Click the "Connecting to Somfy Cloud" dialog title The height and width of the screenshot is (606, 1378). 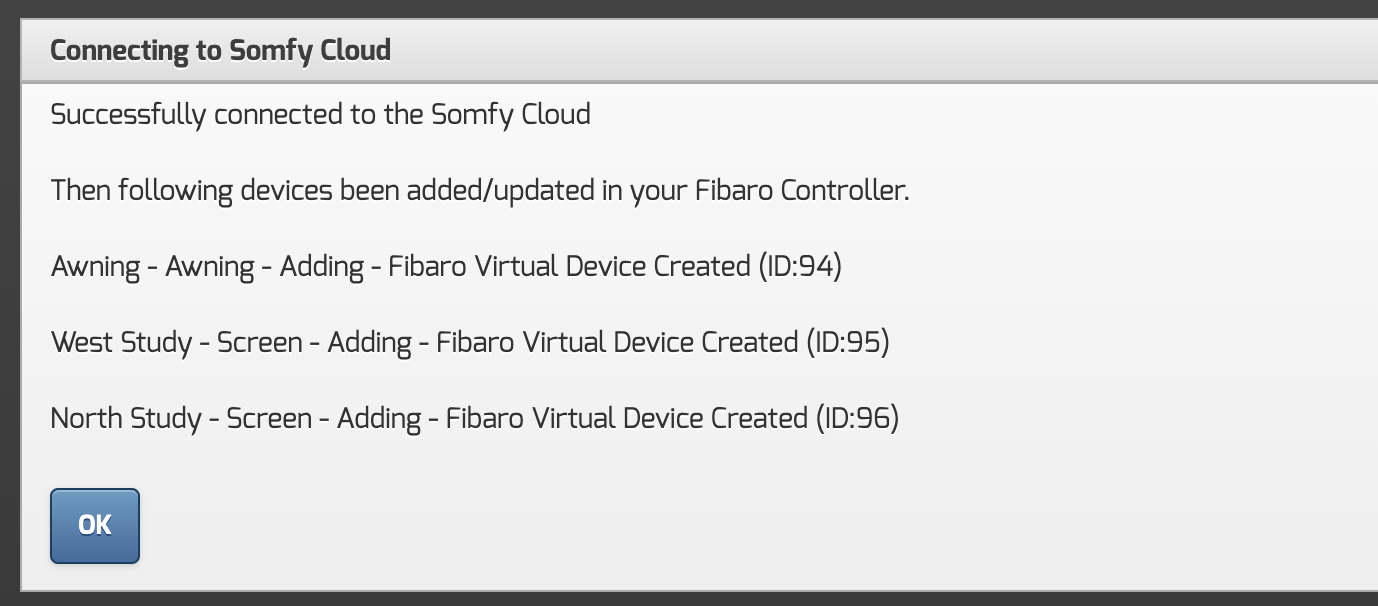coord(220,51)
